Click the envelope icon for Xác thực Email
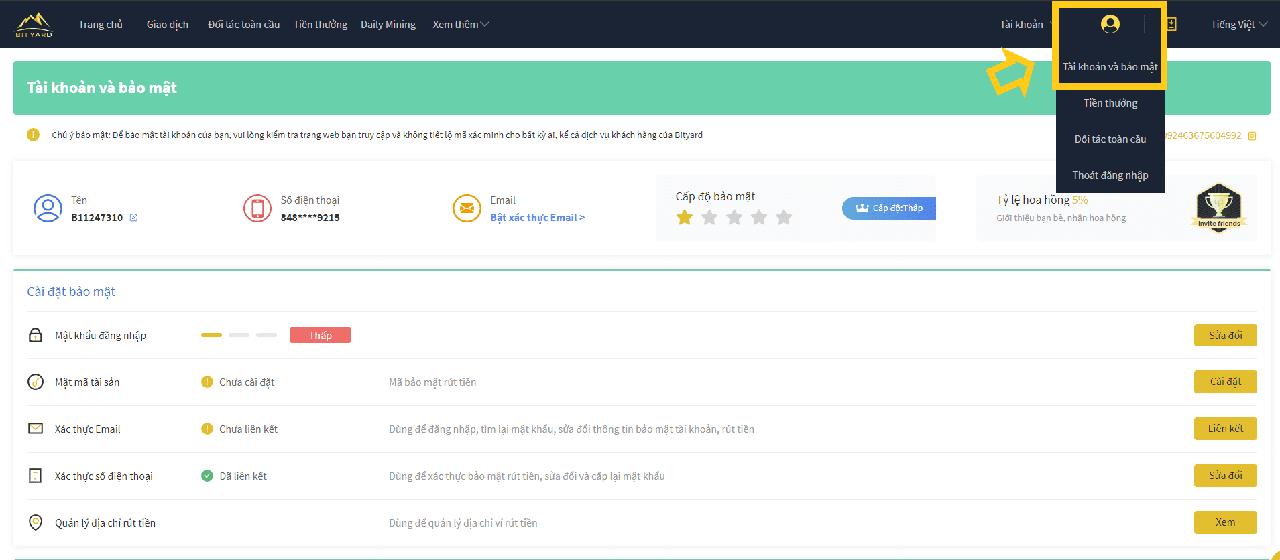This screenshot has width=1280, height=560. click(36, 429)
